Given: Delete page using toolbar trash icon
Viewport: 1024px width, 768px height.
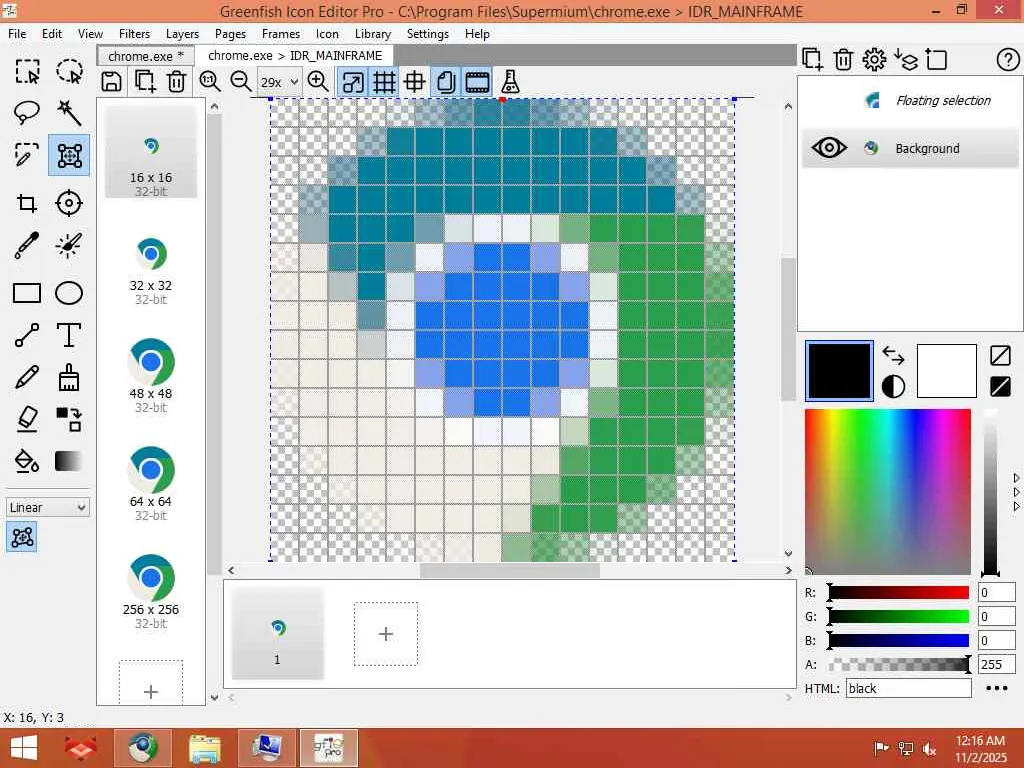Looking at the screenshot, I should [176, 82].
